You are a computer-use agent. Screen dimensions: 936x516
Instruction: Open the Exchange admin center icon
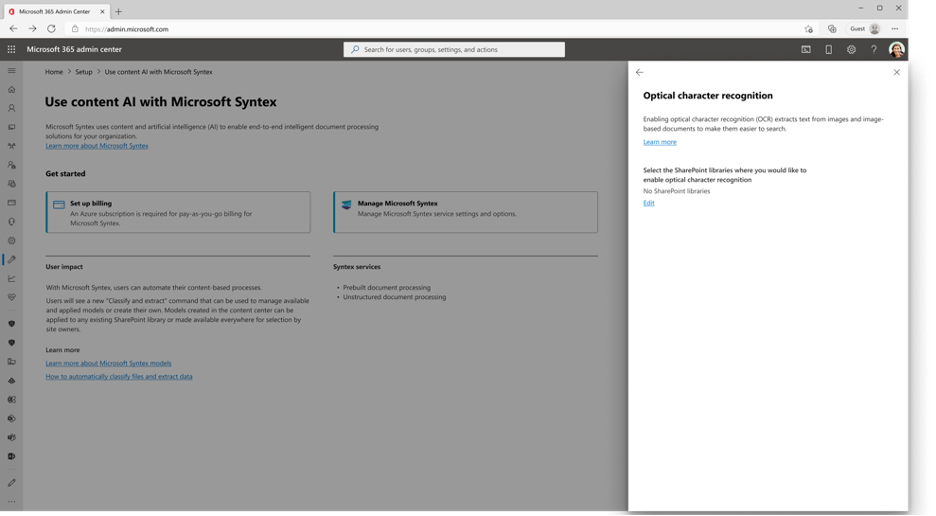(11, 400)
